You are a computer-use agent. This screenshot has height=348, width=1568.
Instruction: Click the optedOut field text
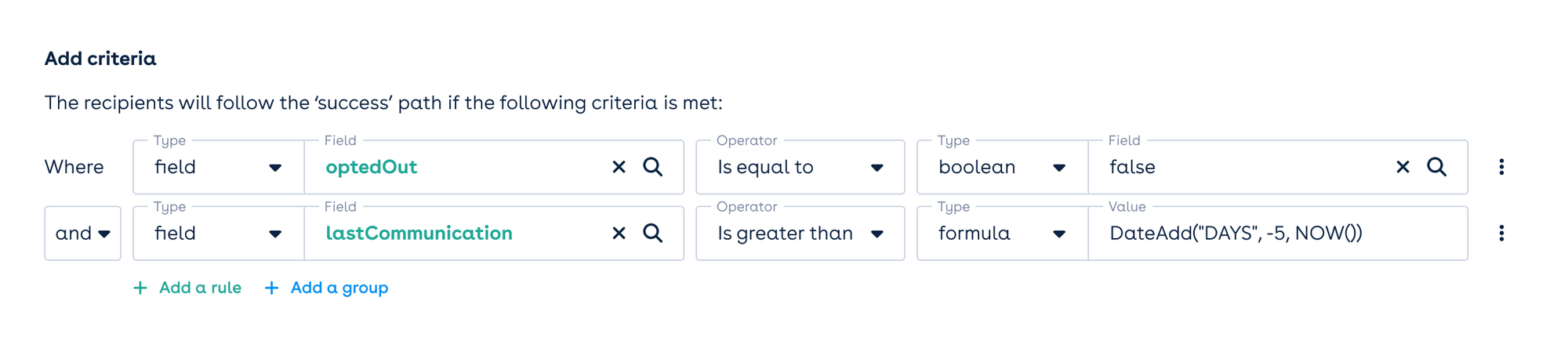(372, 167)
